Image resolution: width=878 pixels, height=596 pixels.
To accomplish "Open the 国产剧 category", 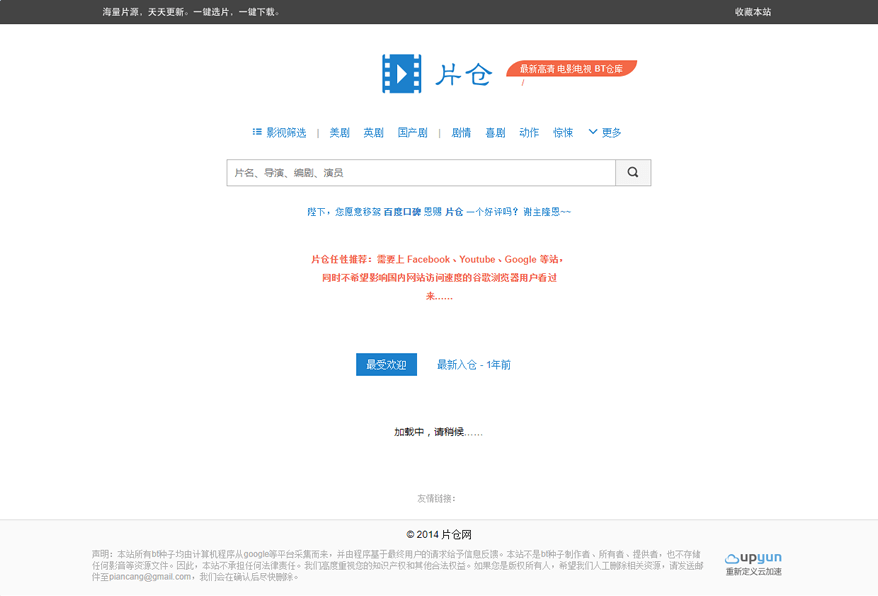I will pyautogui.click(x=412, y=133).
